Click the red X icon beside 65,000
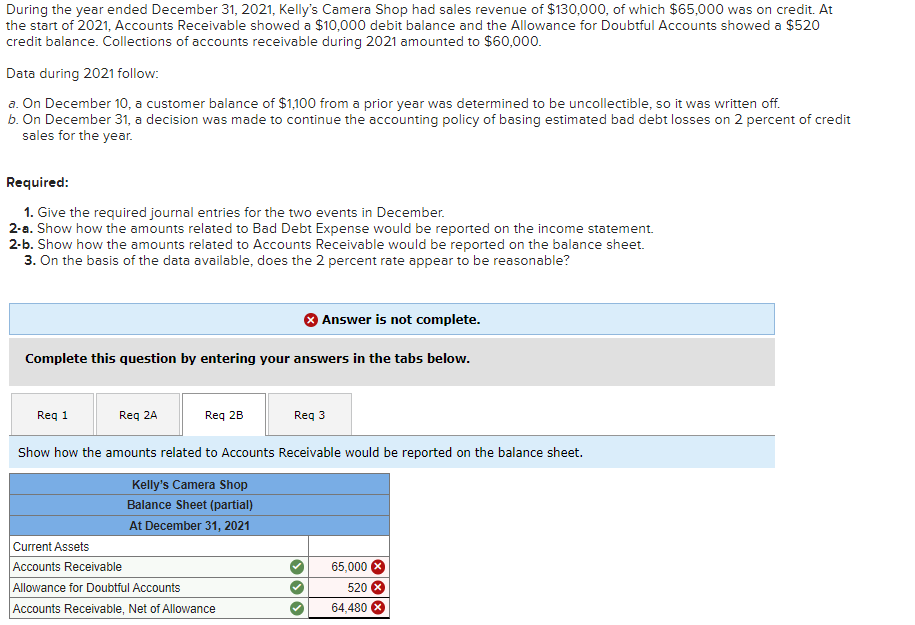Screen dimensions: 915x625 (x=378, y=567)
